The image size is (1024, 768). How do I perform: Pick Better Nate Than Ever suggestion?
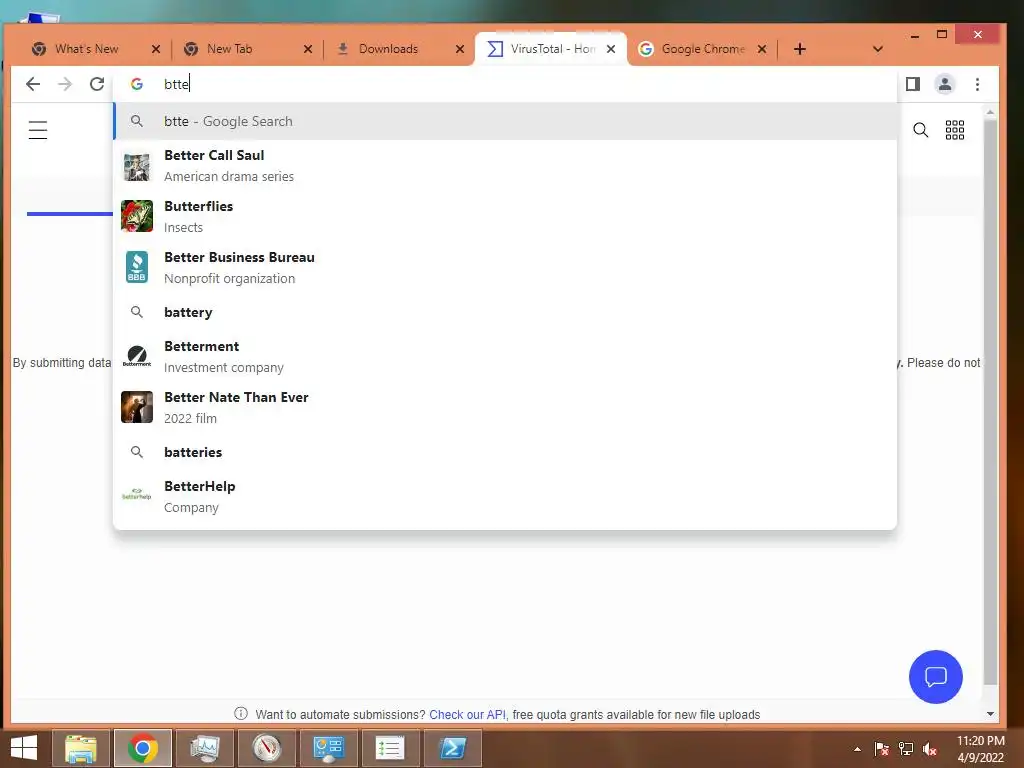[505, 408]
